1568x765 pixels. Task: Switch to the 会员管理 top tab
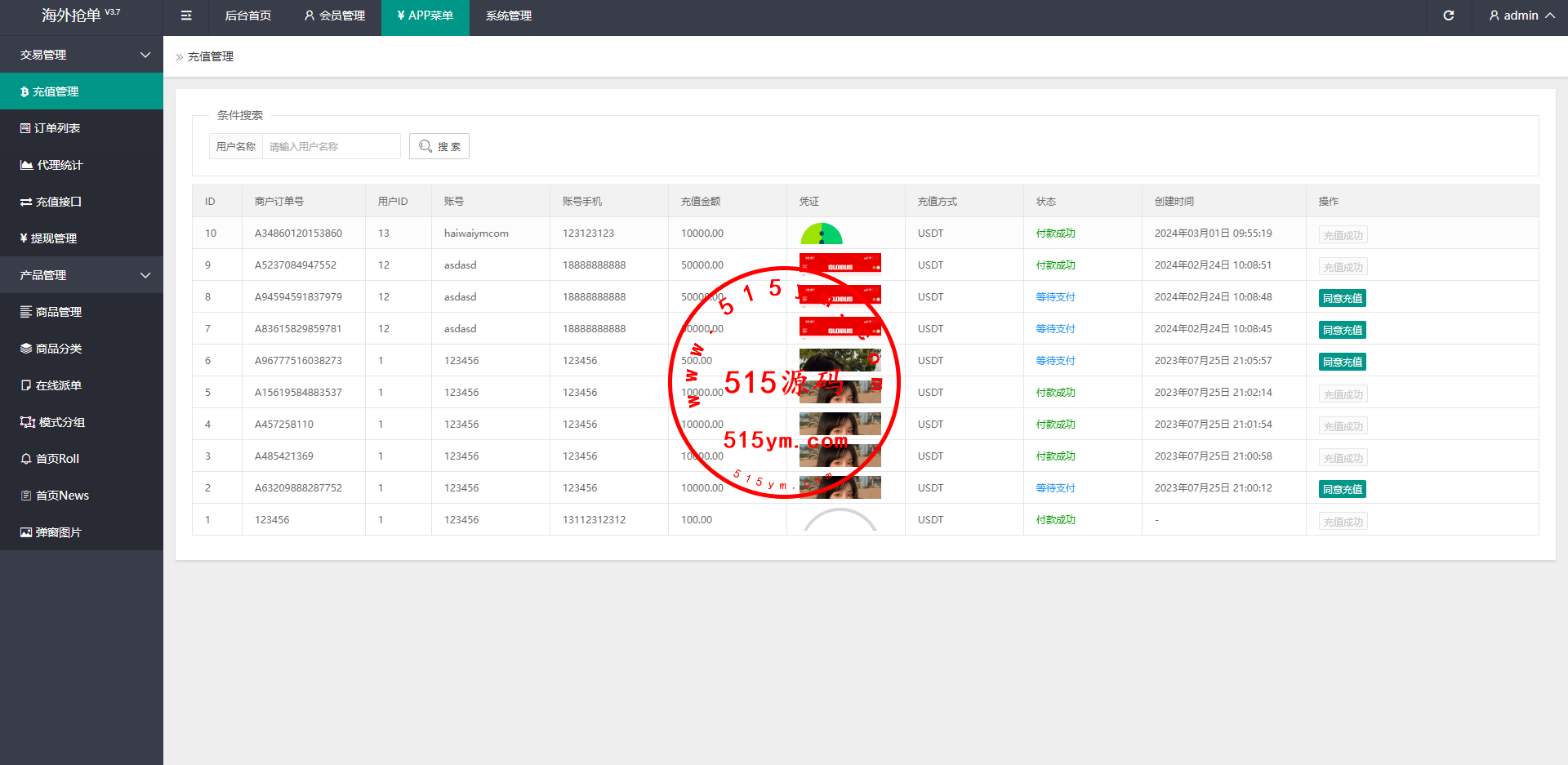coord(334,16)
